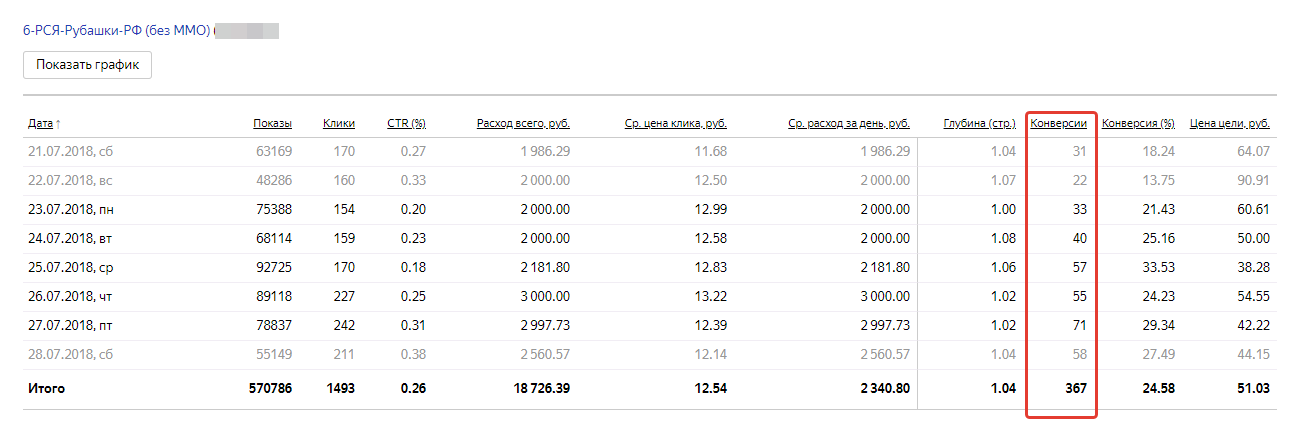Sort by 'Показы' column header
This screenshot has height=443, width=1295.
(272, 123)
